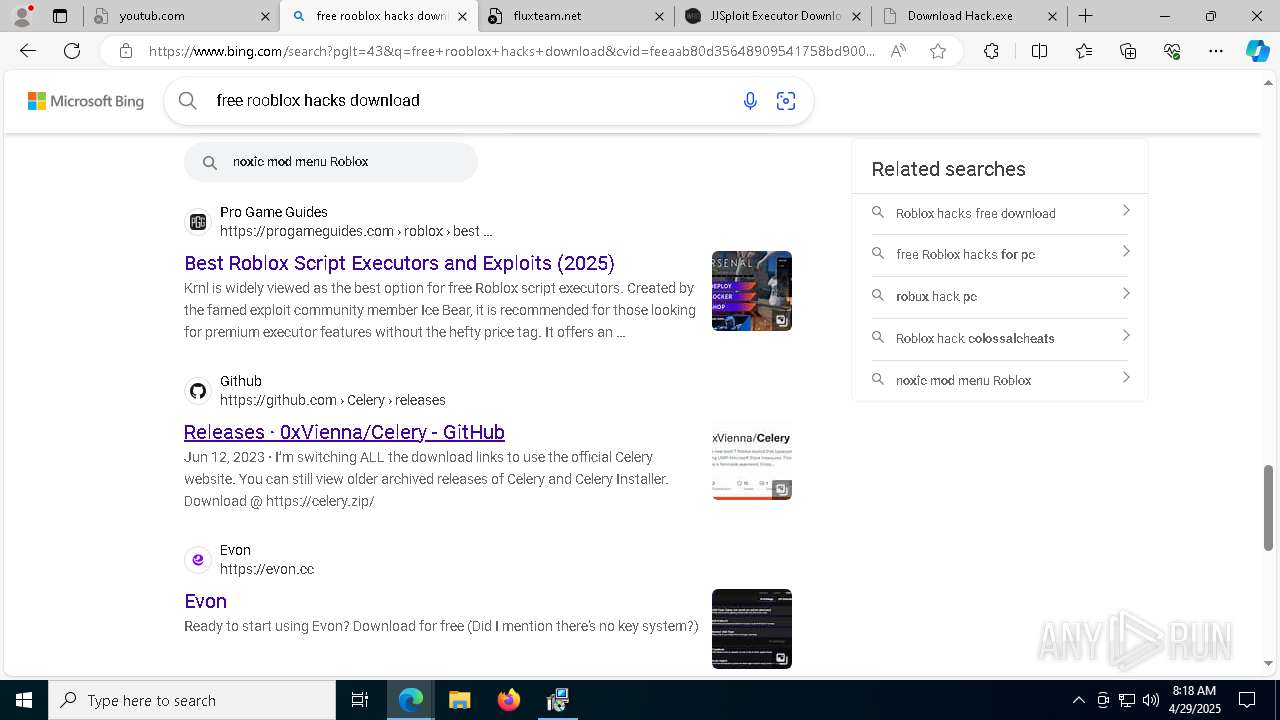Viewport: 1280px width, 720px height.
Task: Click the Celery GitHub result thumbnail
Action: point(752,460)
